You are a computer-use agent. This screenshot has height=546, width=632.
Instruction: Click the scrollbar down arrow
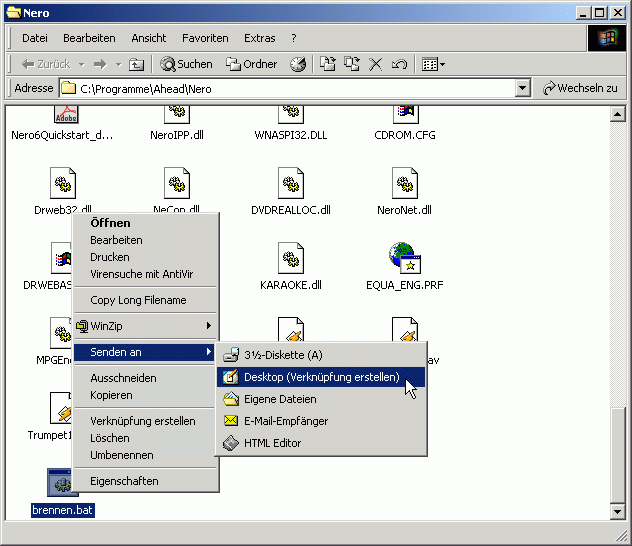pyautogui.click(x=617, y=512)
